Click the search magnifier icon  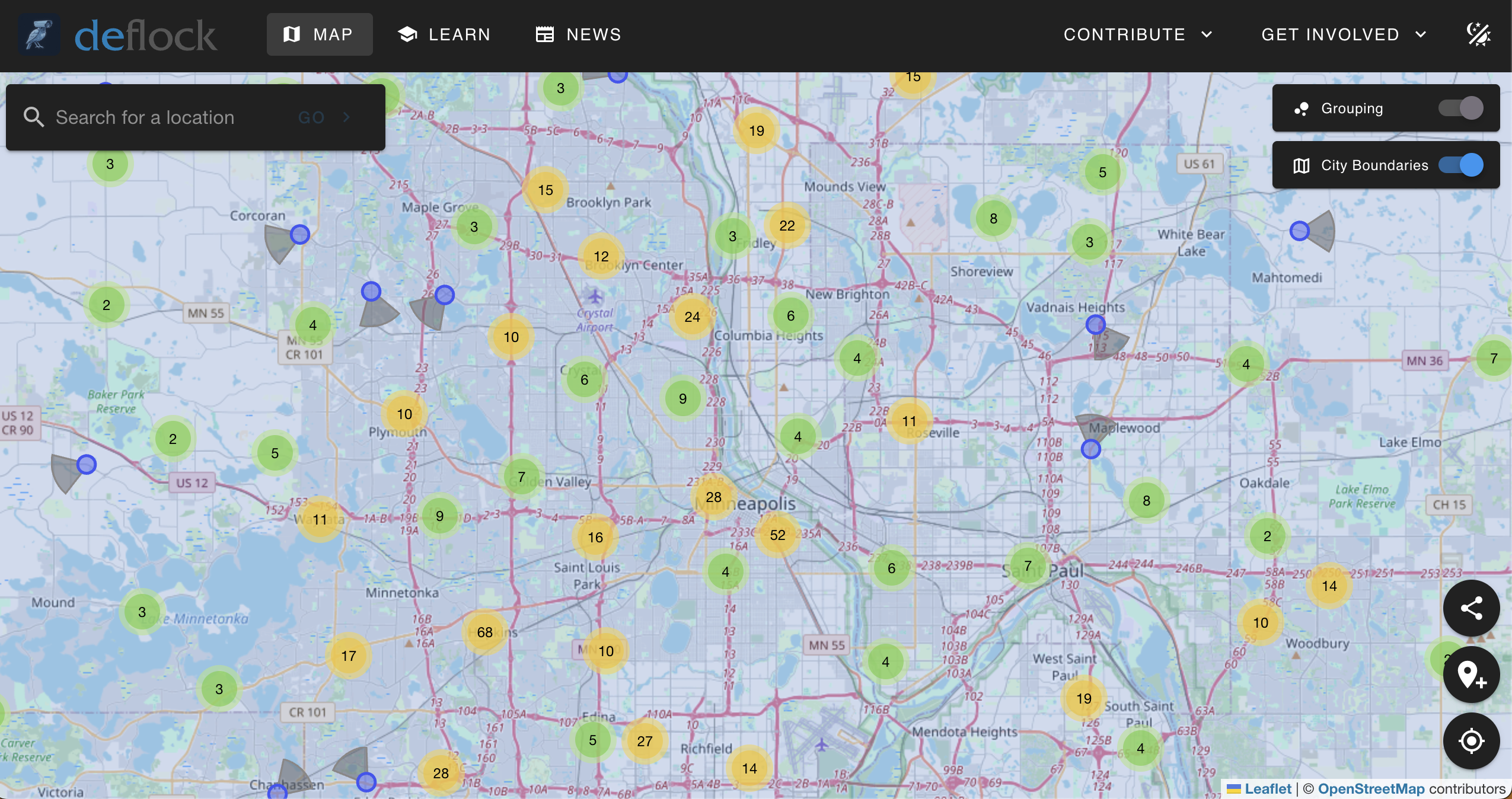pyautogui.click(x=34, y=117)
